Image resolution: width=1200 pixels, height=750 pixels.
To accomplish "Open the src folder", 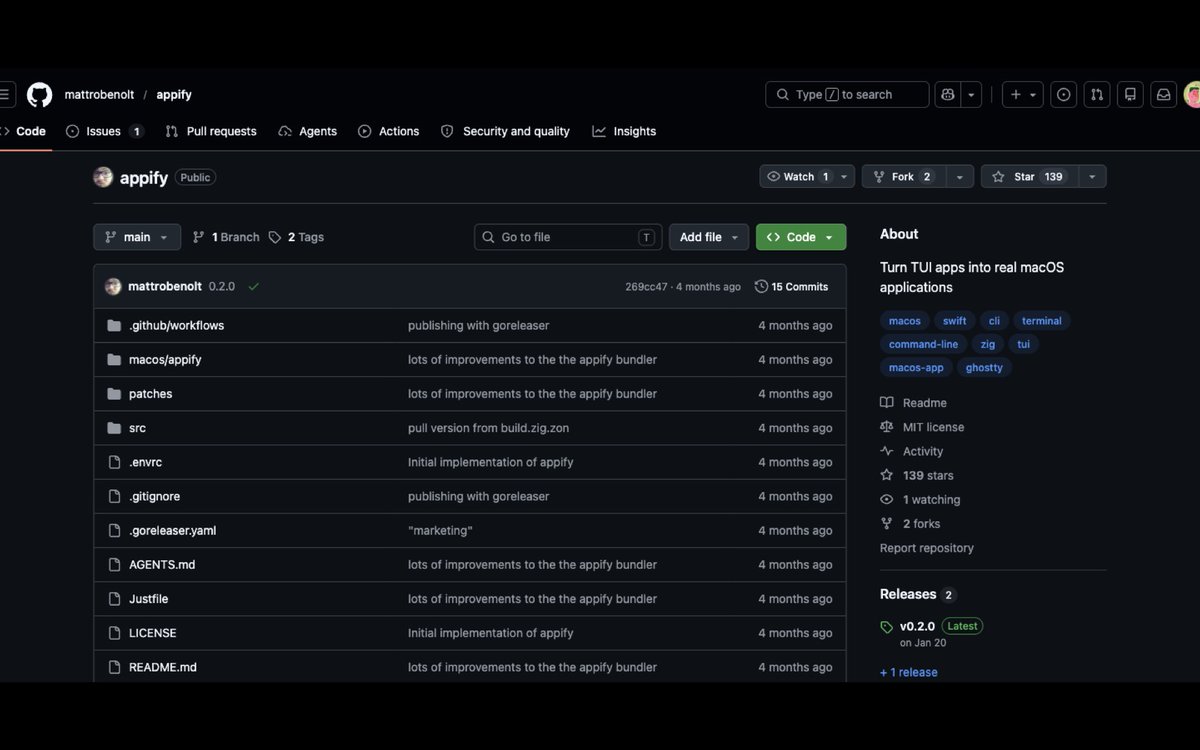I will [137, 428].
